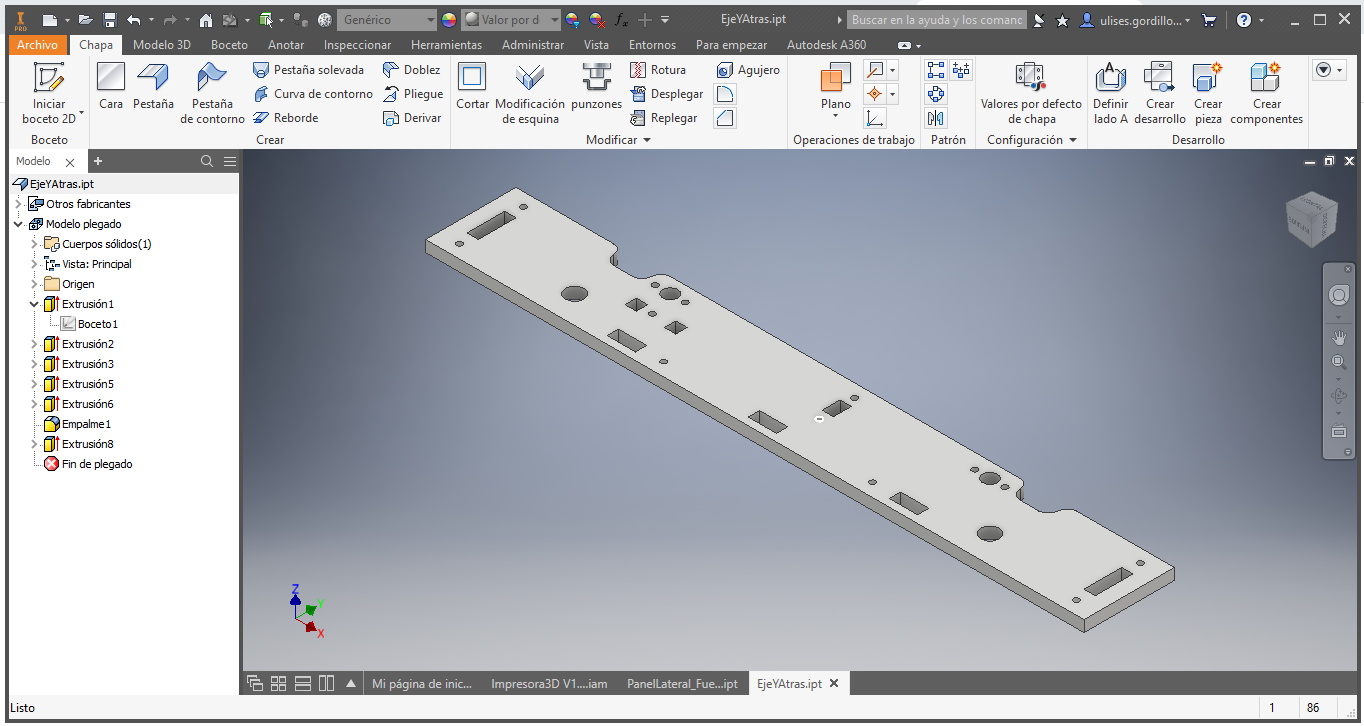Collapse the Modelo plegado node
1364x726 pixels.
[x=19, y=224]
